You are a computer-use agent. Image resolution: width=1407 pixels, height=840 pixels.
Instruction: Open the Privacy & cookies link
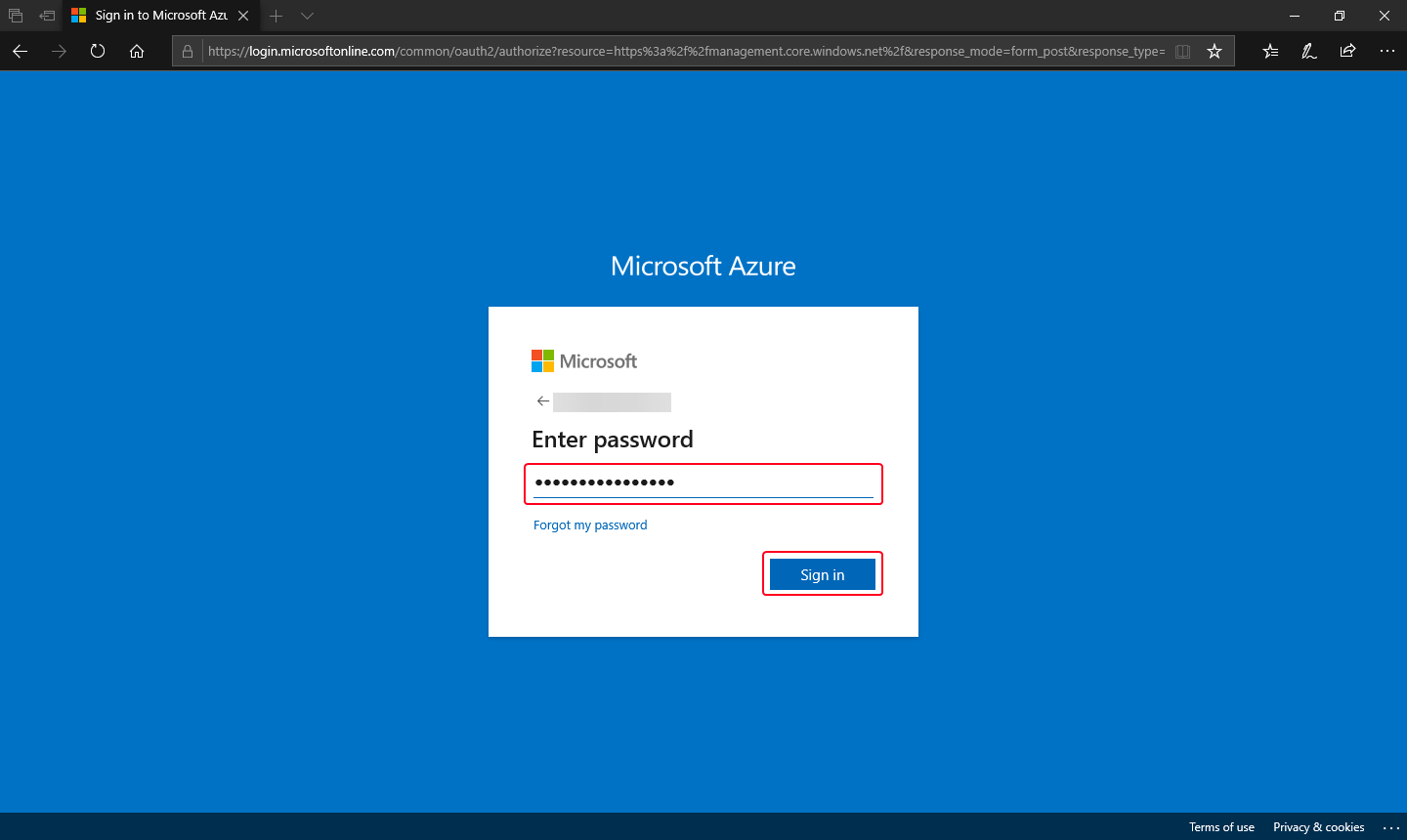[x=1318, y=827]
